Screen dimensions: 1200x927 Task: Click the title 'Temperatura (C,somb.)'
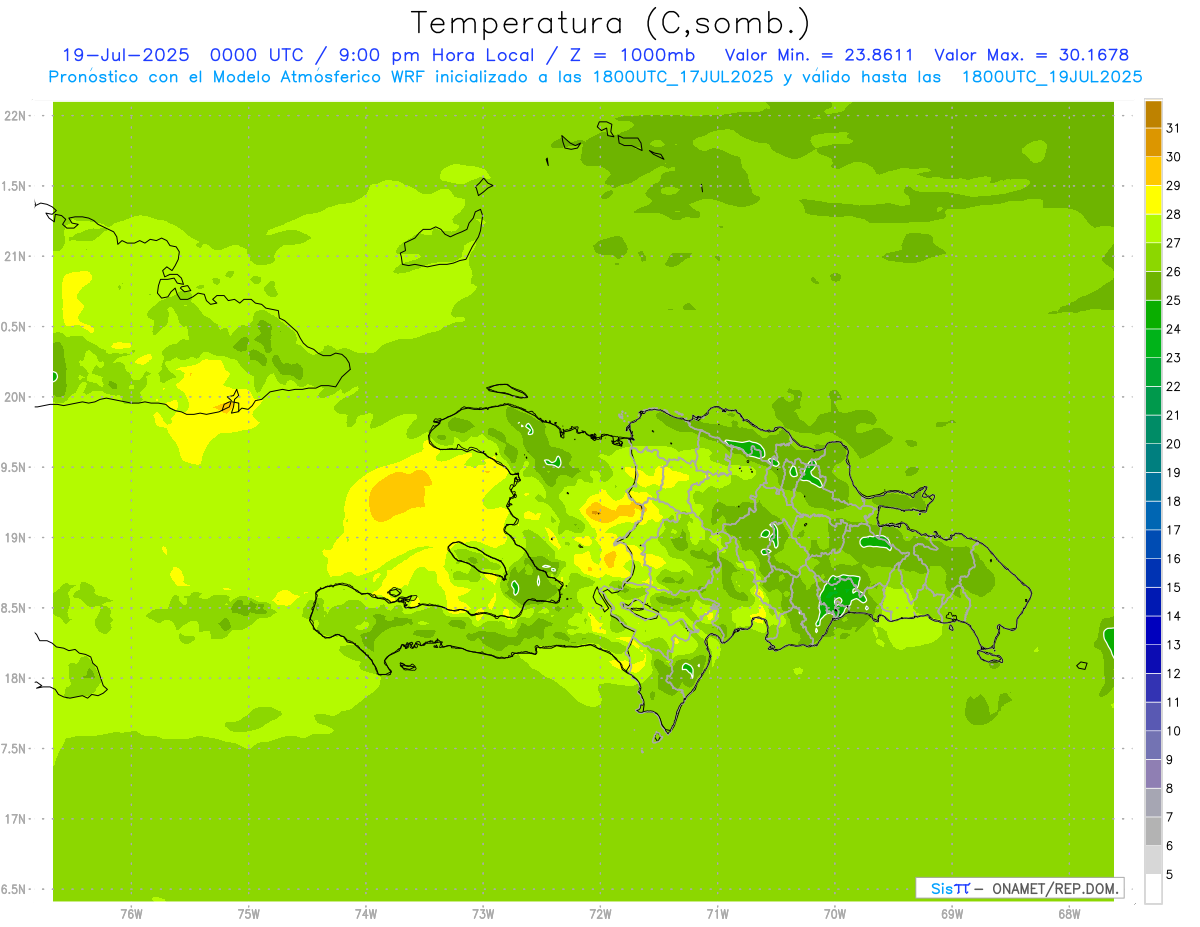pyautogui.click(x=610, y=23)
